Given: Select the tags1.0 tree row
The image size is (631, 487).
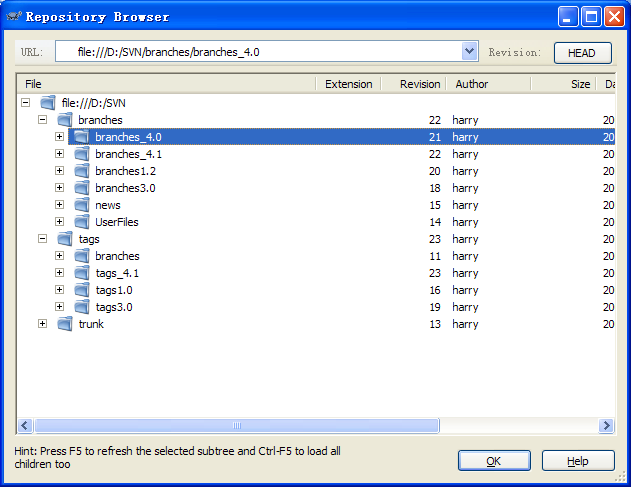Looking at the screenshot, I should [x=316, y=290].
